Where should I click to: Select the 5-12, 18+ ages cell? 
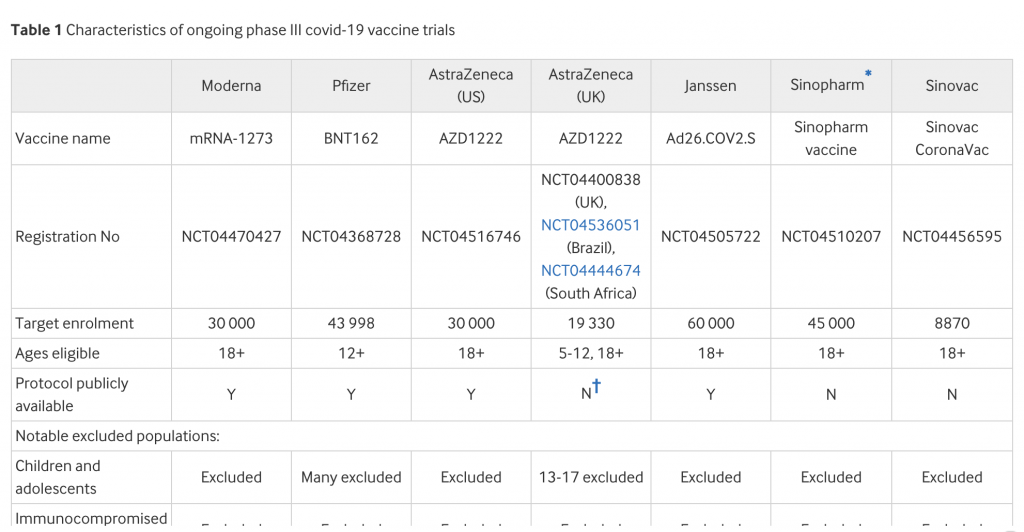point(590,353)
